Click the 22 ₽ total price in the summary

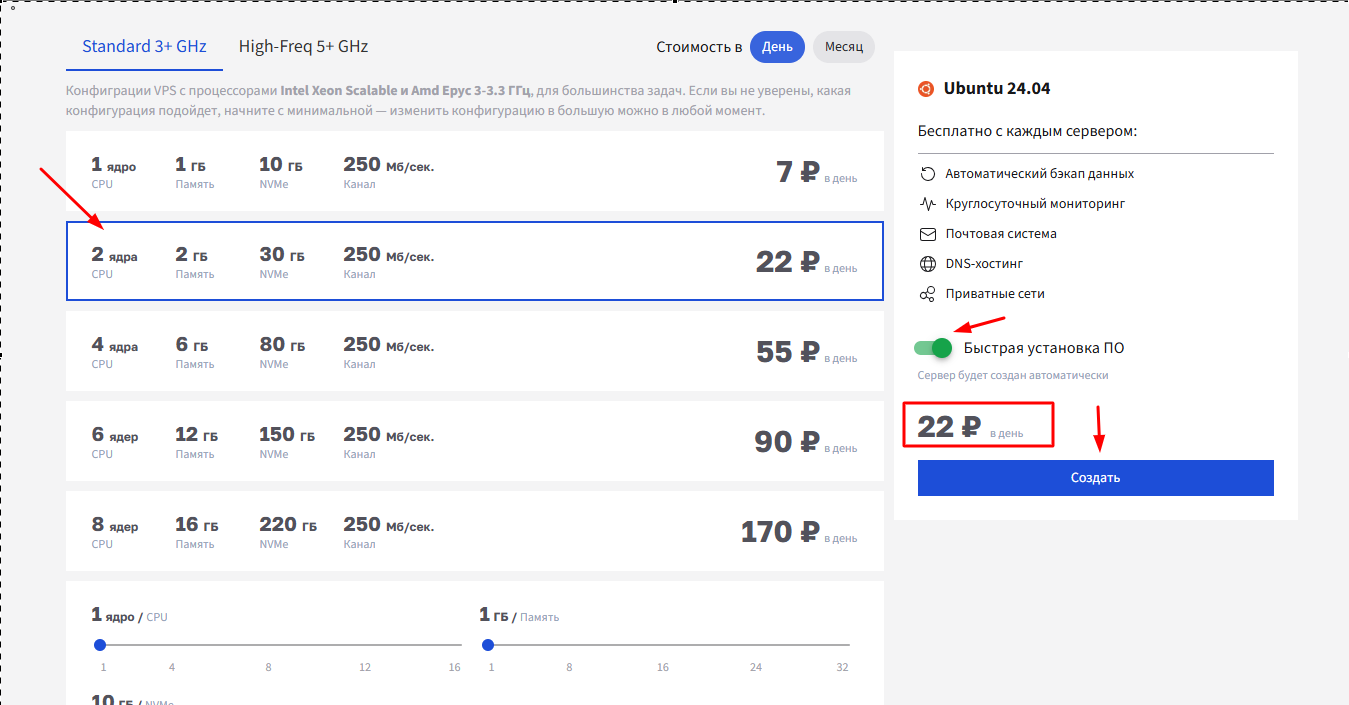point(949,427)
